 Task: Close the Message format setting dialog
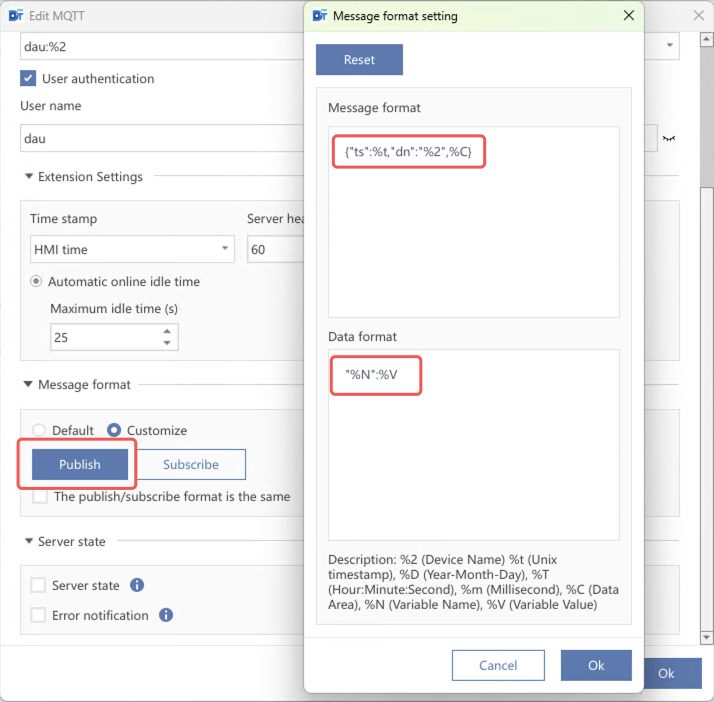coord(628,16)
